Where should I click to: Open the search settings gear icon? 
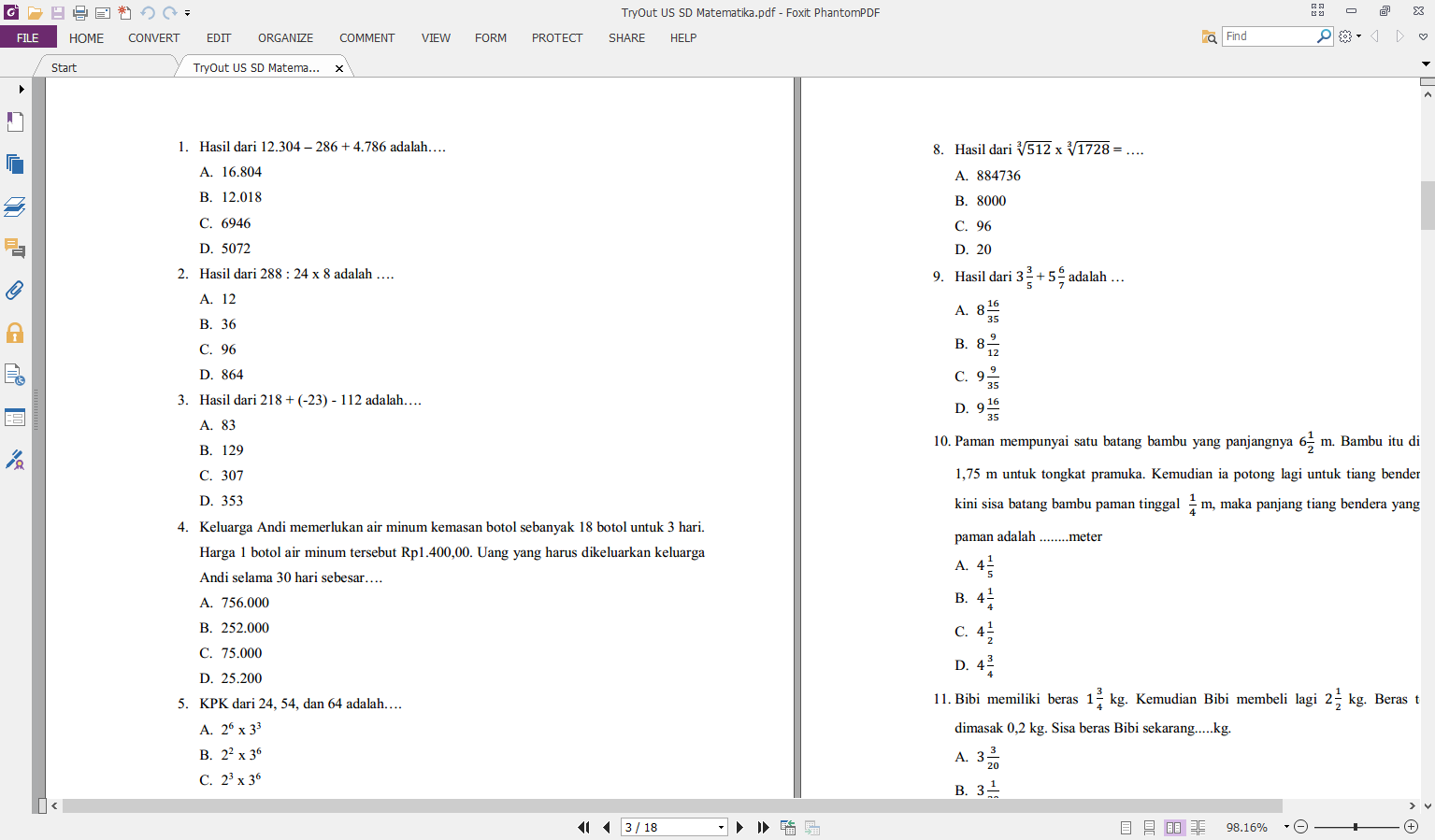(1345, 36)
